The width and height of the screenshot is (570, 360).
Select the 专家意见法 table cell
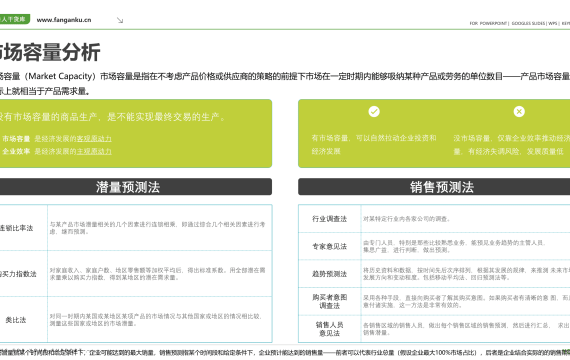(x=330, y=247)
